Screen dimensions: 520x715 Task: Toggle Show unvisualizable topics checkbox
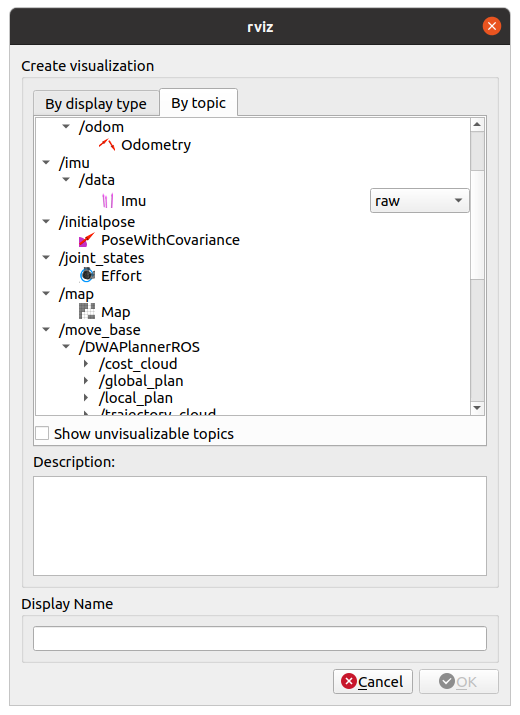click(x=42, y=433)
